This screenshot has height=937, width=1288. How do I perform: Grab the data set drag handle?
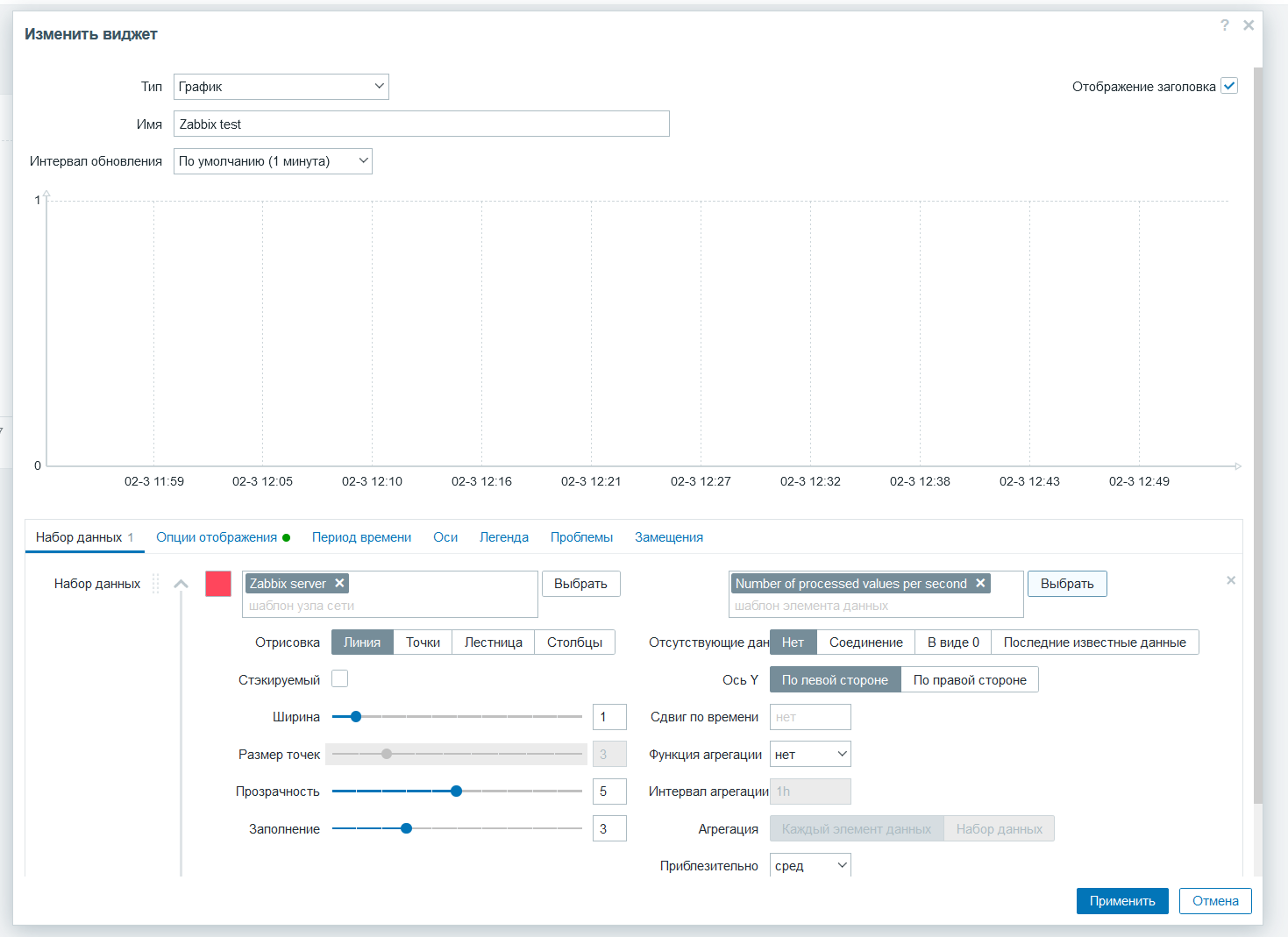point(156,584)
